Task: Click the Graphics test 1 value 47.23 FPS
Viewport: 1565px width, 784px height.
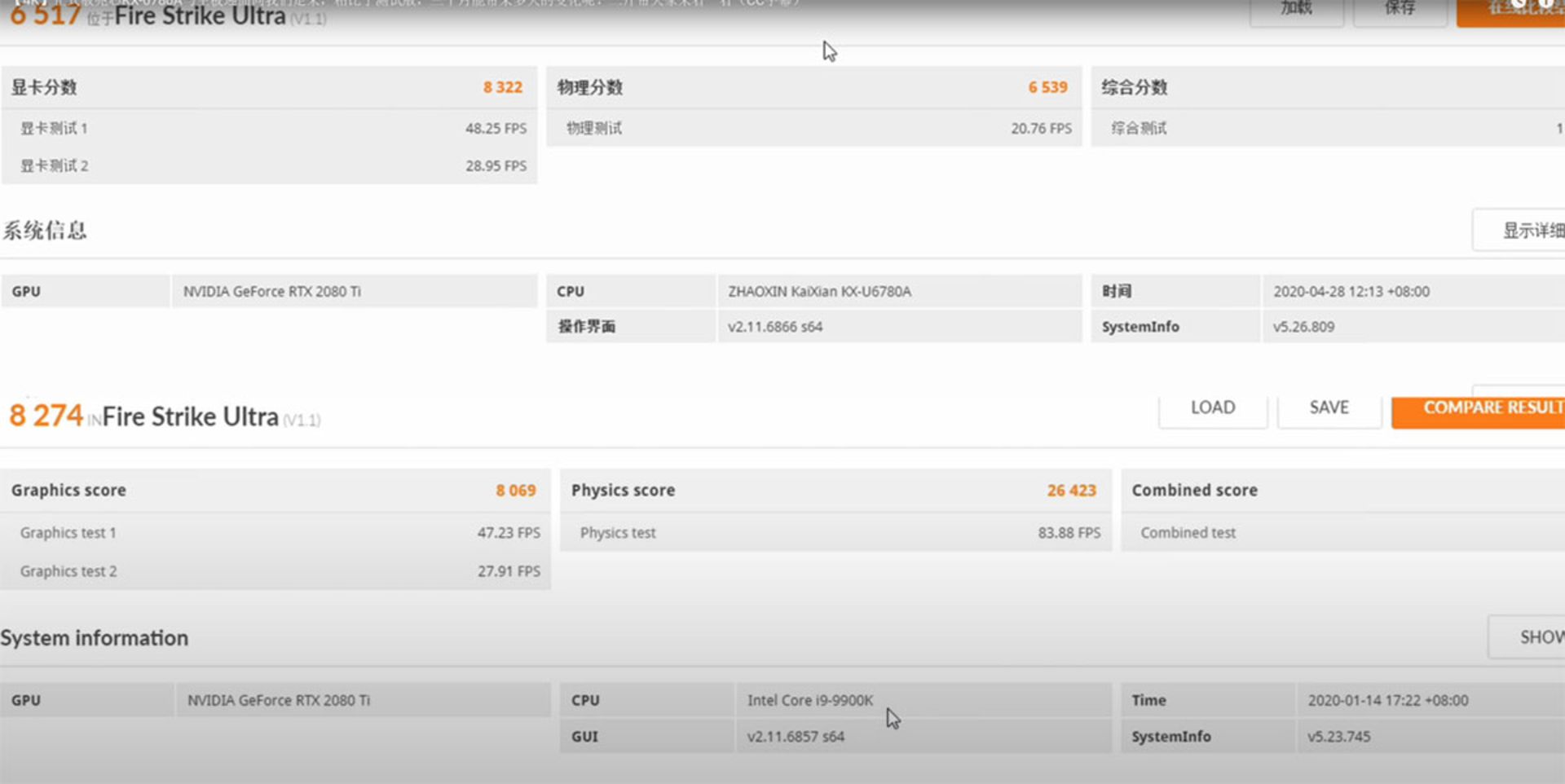Action: (x=509, y=533)
